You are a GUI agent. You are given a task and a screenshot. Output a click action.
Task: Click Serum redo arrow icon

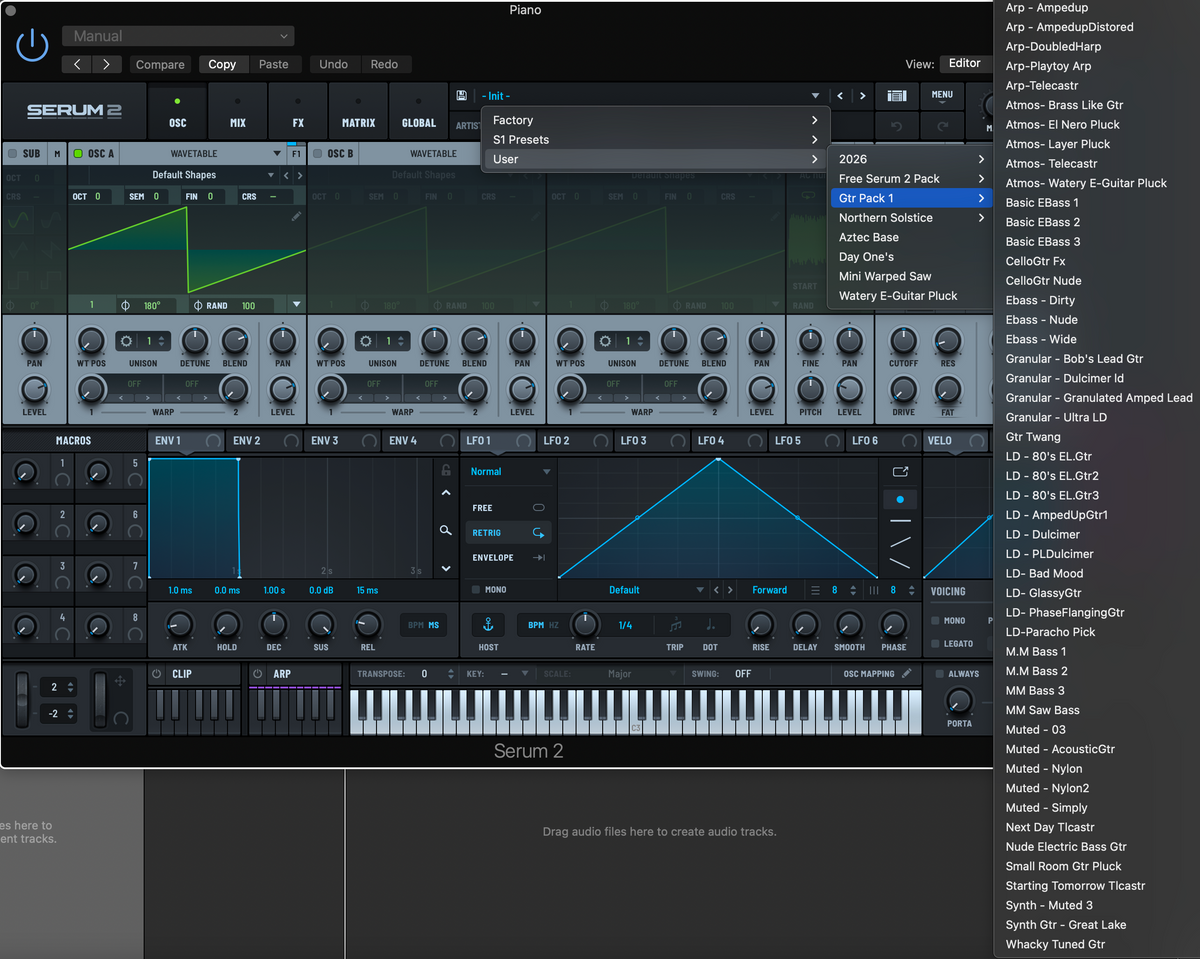pyautogui.click(x=942, y=127)
